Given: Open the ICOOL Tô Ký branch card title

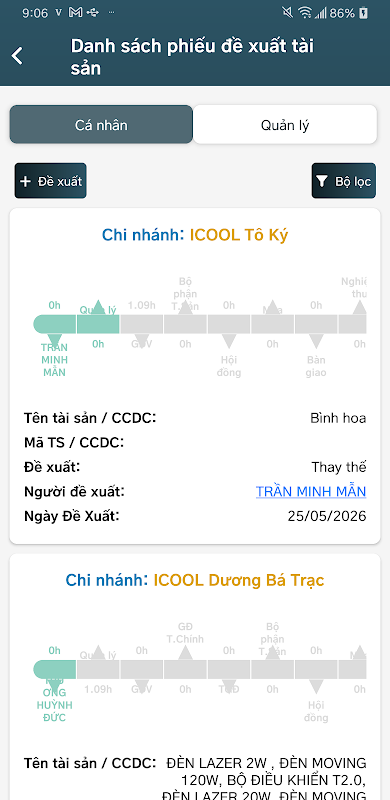Looking at the screenshot, I should 195,235.
